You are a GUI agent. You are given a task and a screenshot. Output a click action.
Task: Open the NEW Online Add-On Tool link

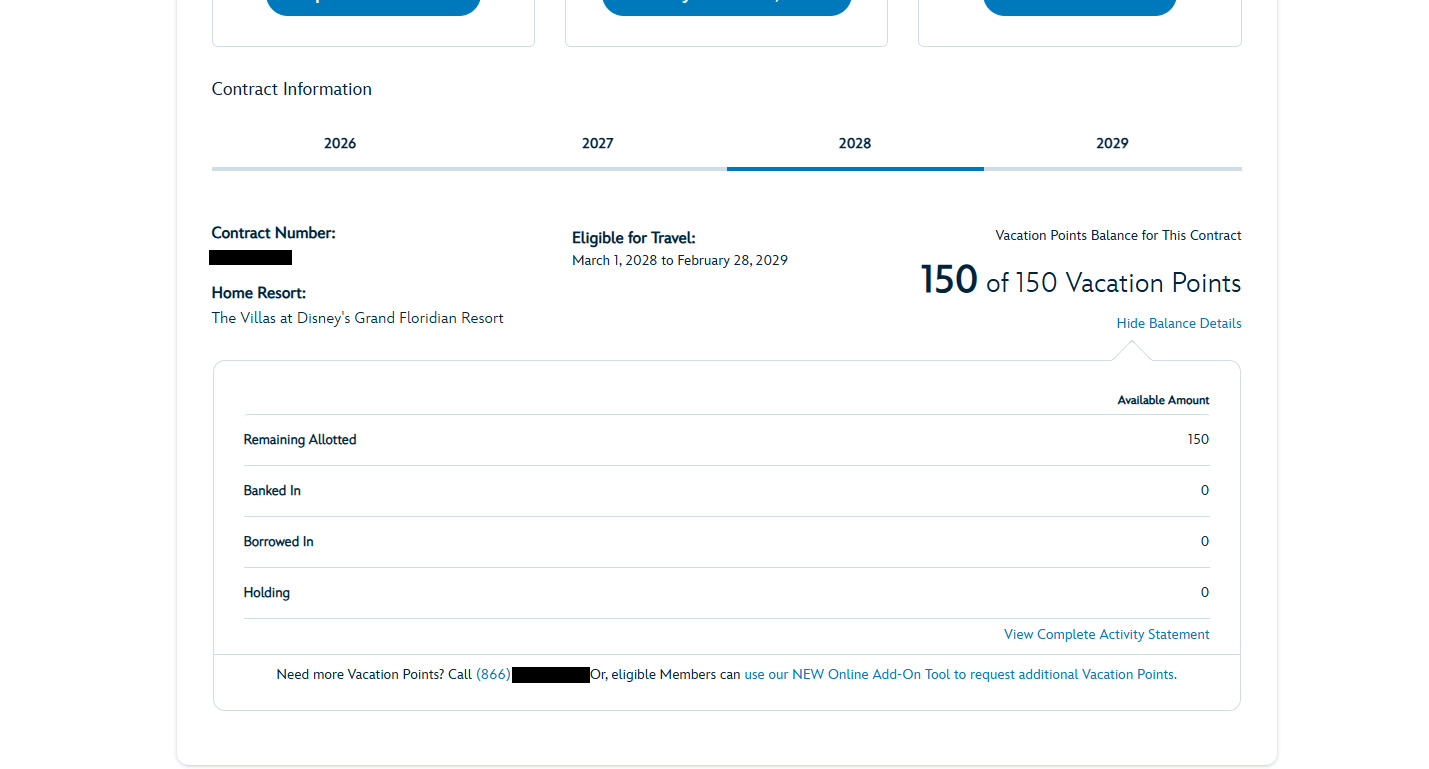tap(959, 675)
